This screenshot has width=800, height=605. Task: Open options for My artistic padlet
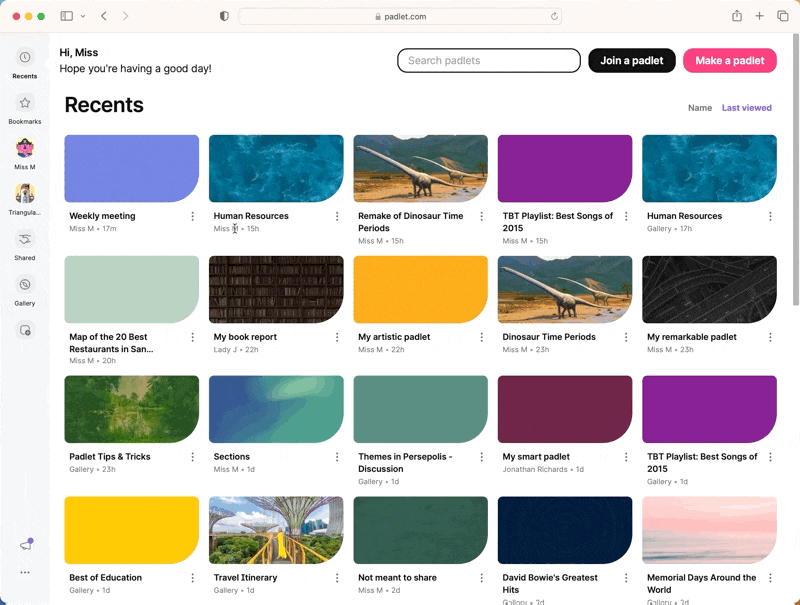(481, 337)
